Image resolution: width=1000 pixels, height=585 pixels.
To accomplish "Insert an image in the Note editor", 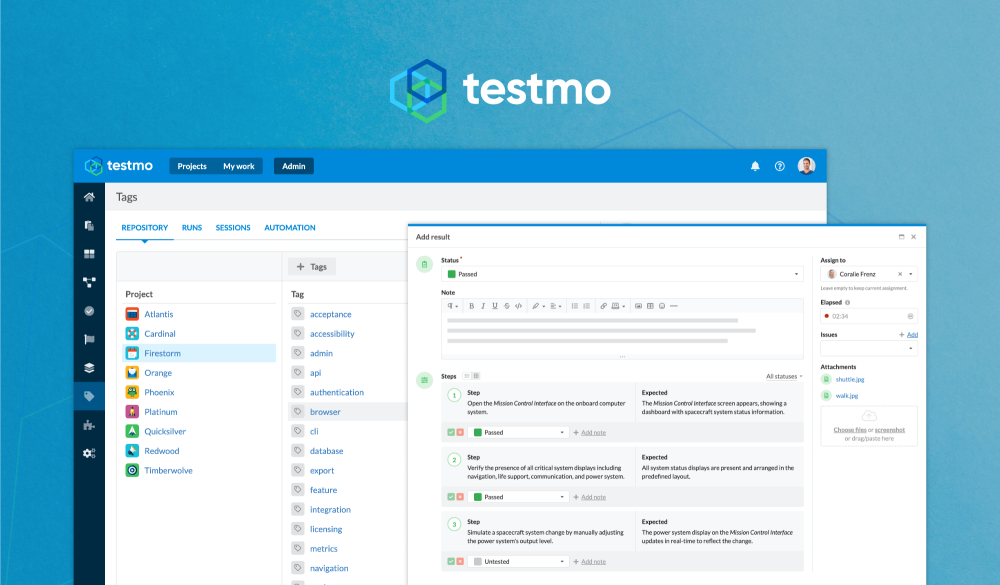I will pyautogui.click(x=638, y=306).
